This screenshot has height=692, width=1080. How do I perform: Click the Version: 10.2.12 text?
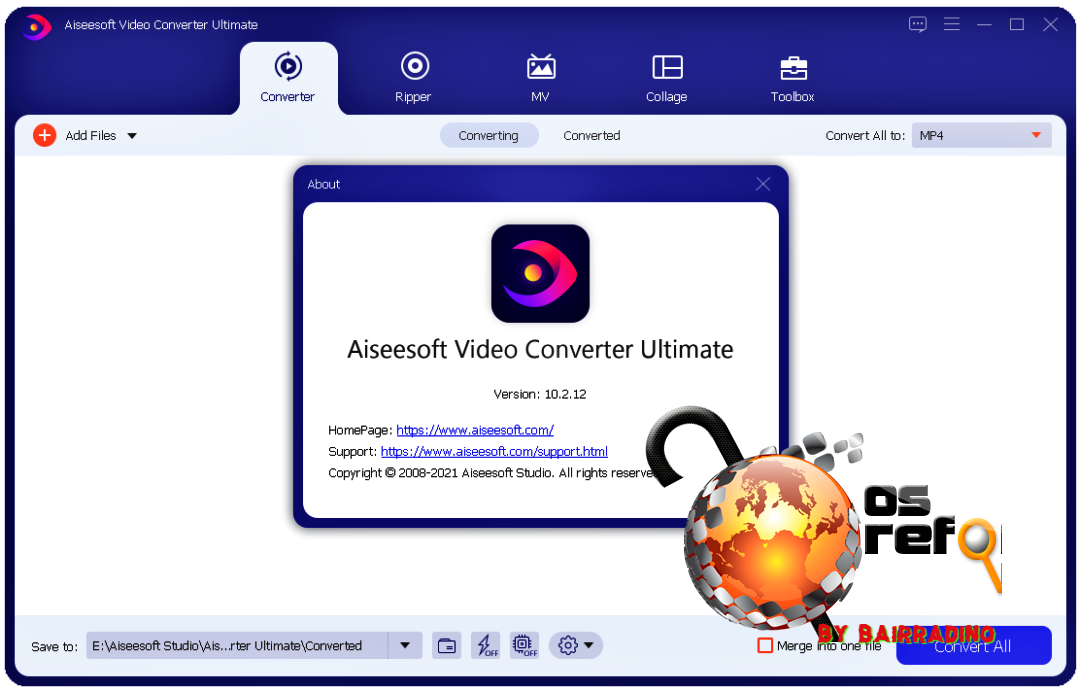[540, 395]
